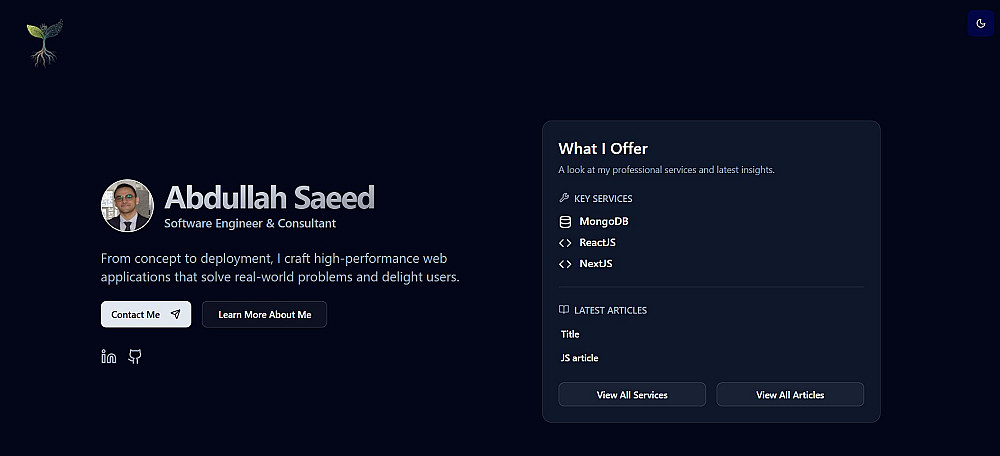Open Learn More About Me
The width and height of the screenshot is (1000, 456).
(x=264, y=314)
